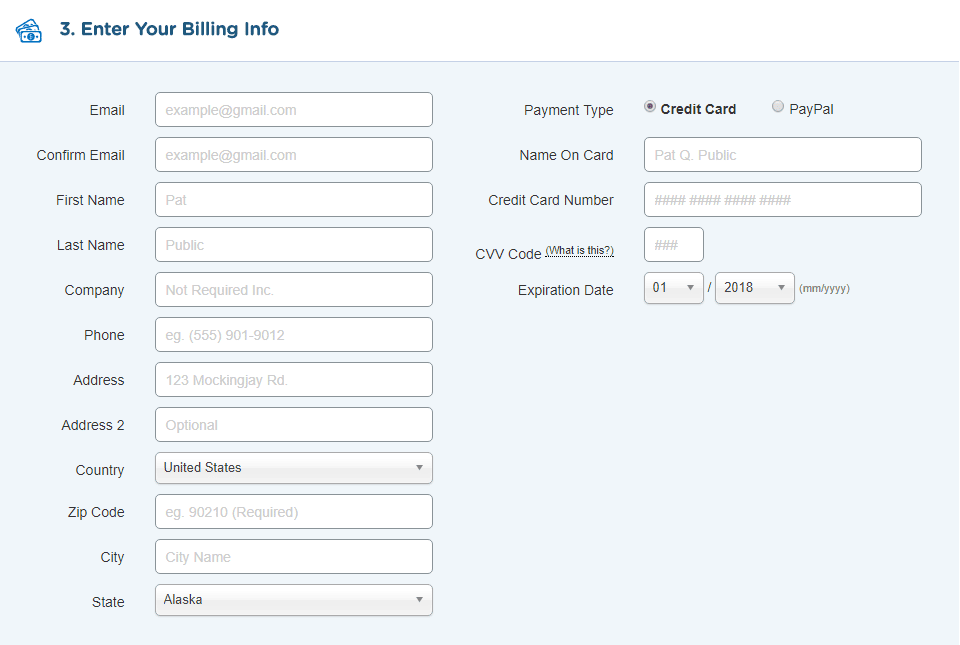960x645 pixels.
Task: Click the optional Address 2 field
Action: (293, 424)
